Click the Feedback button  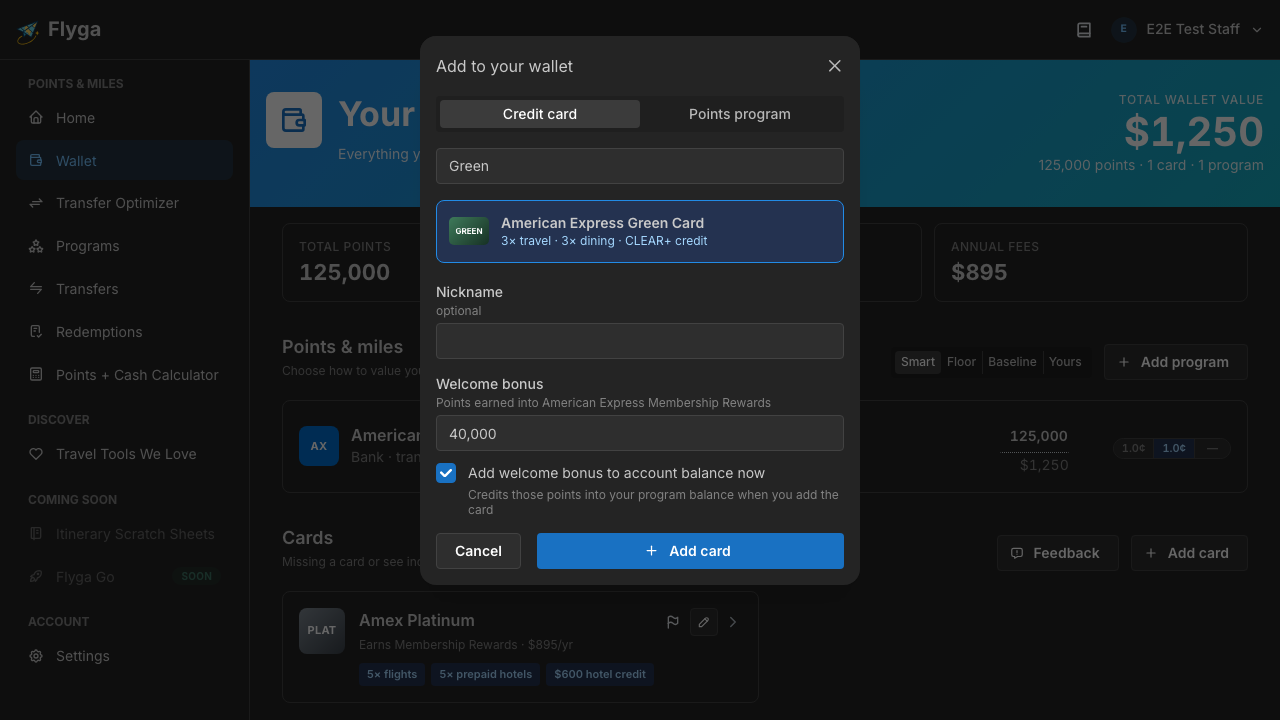pyautogui.click(x=1057, y=553)
